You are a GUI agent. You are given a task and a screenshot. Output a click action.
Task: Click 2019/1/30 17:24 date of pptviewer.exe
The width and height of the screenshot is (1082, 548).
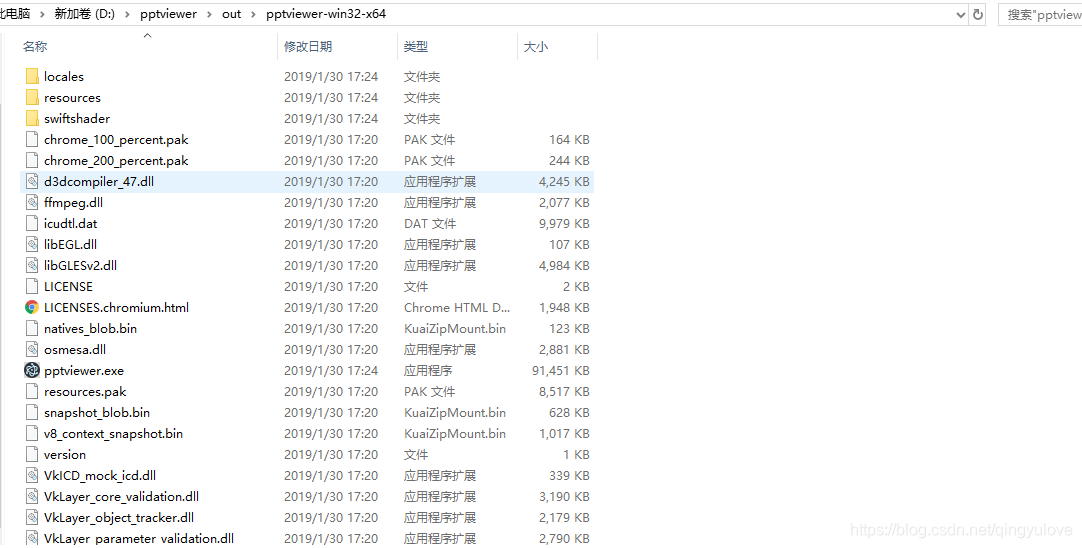pyautogui.click(x=331, y=371)
